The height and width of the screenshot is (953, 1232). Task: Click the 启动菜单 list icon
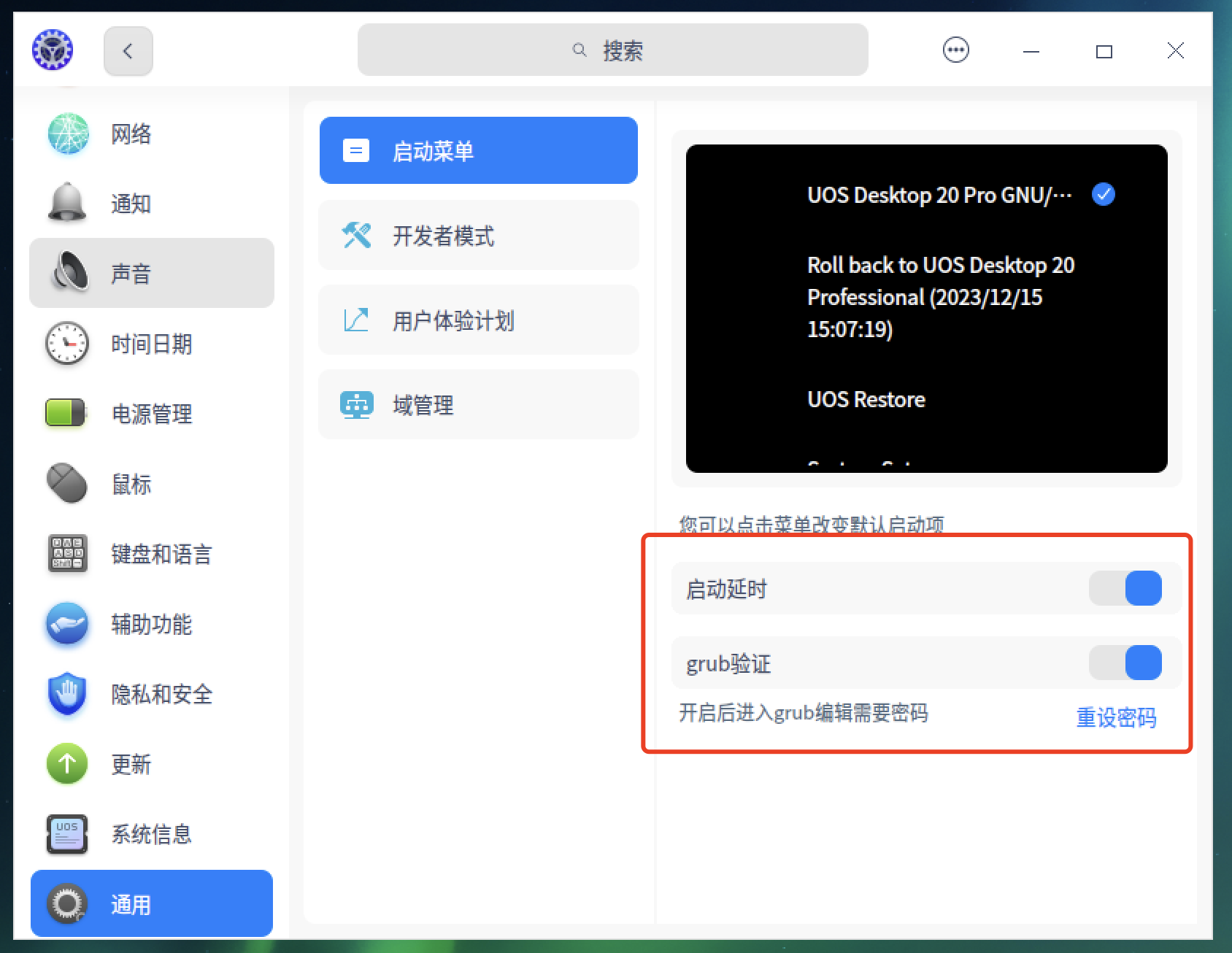click(x=356, y=150)
